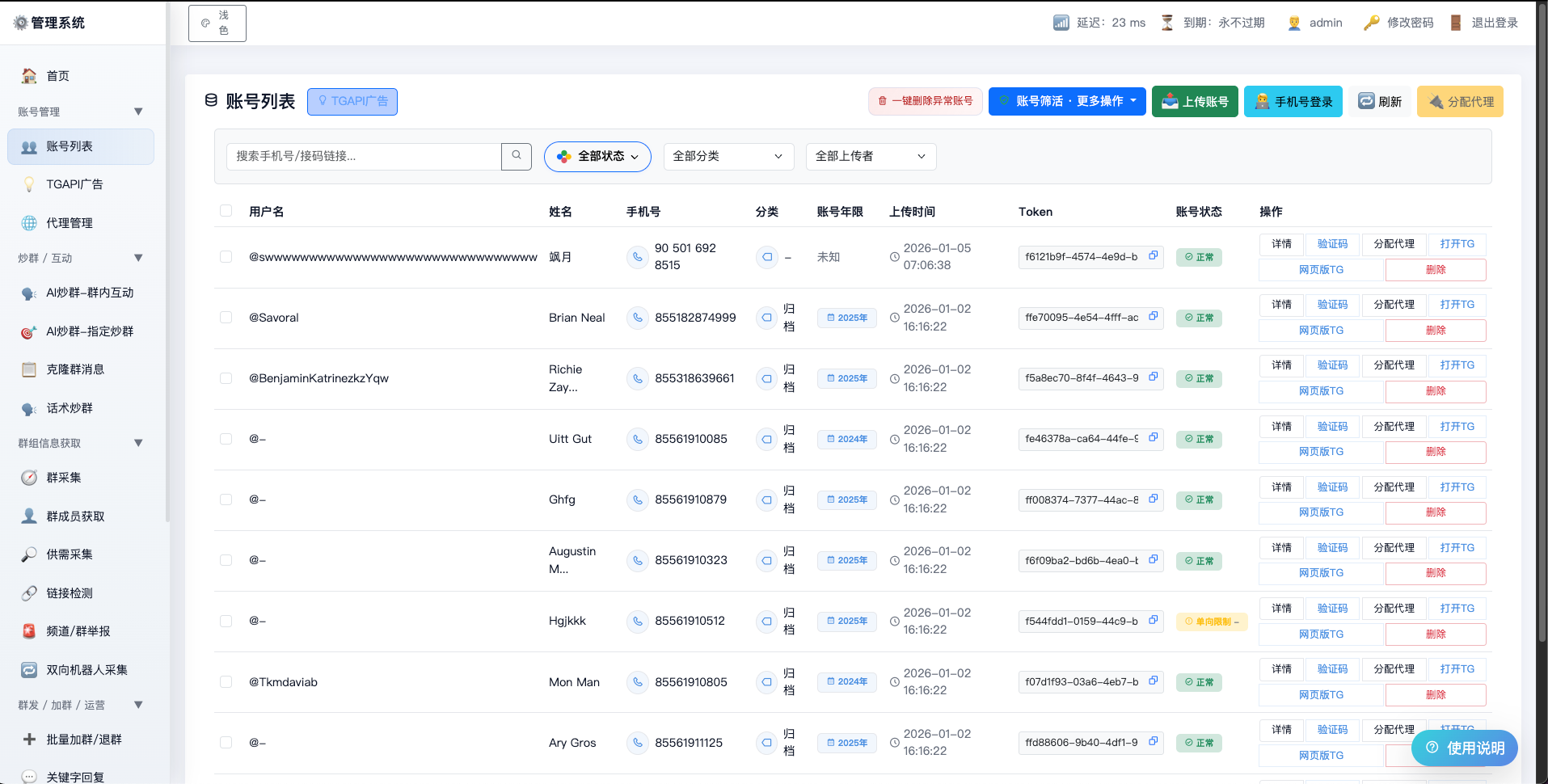The width and height of the screenshot is (1548, 784).
Task: Click the admin user avatar icon
Action: tap(1294, 23)
